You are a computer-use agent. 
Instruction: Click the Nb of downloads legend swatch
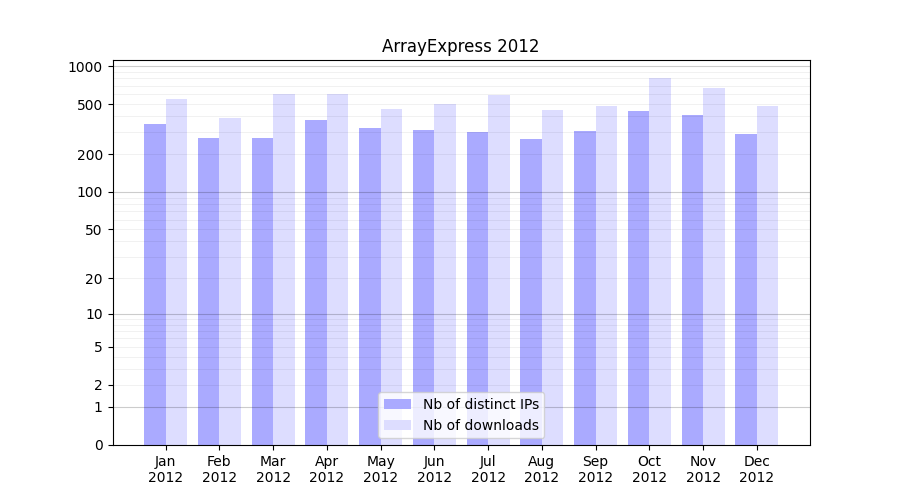[397, 425]
